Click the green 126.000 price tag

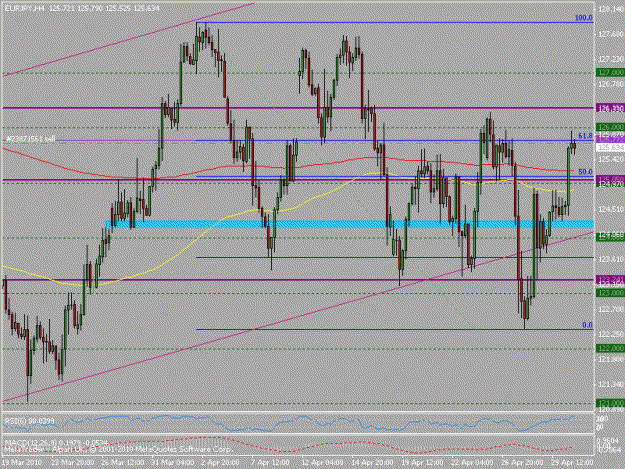[x=610, y=127]
